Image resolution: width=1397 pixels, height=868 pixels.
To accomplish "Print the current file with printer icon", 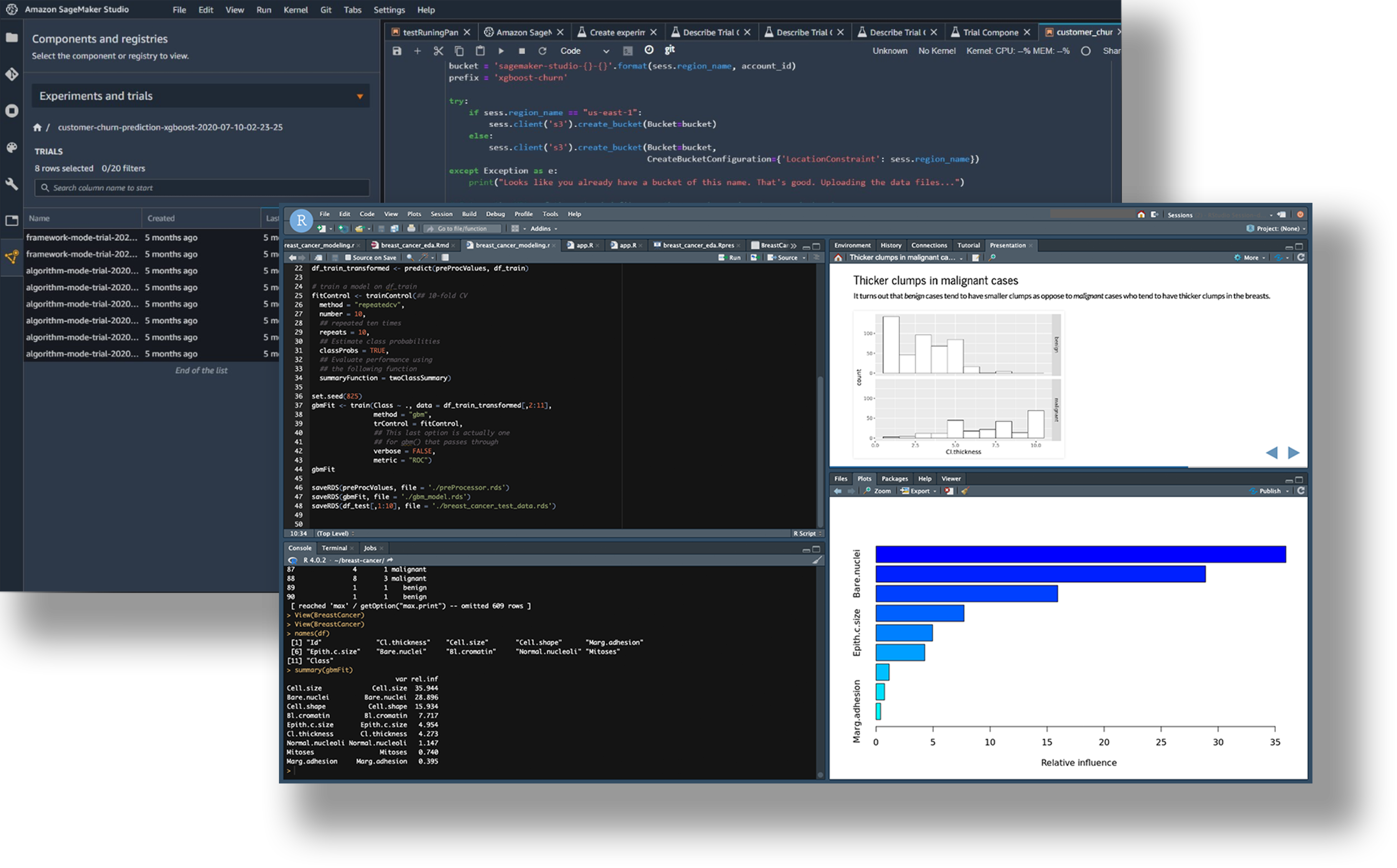I will (411, 229).
